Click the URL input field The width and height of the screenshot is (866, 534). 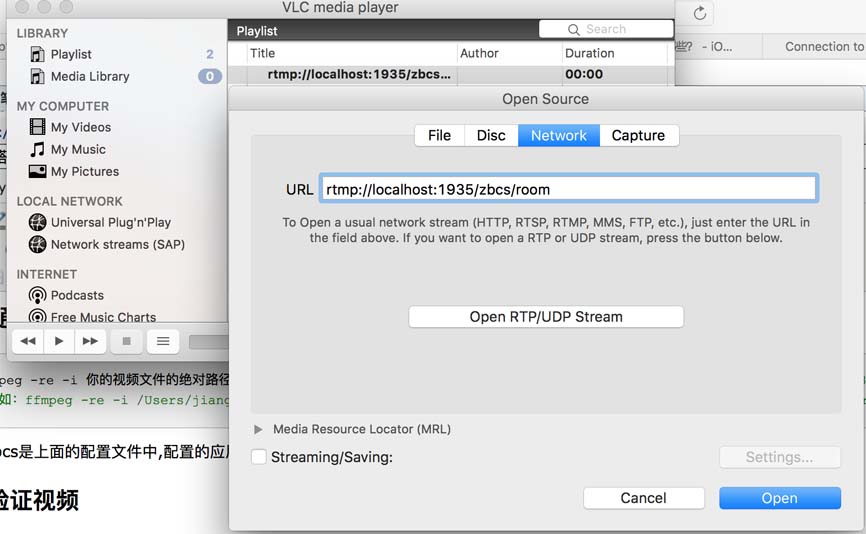pos(568,189)
